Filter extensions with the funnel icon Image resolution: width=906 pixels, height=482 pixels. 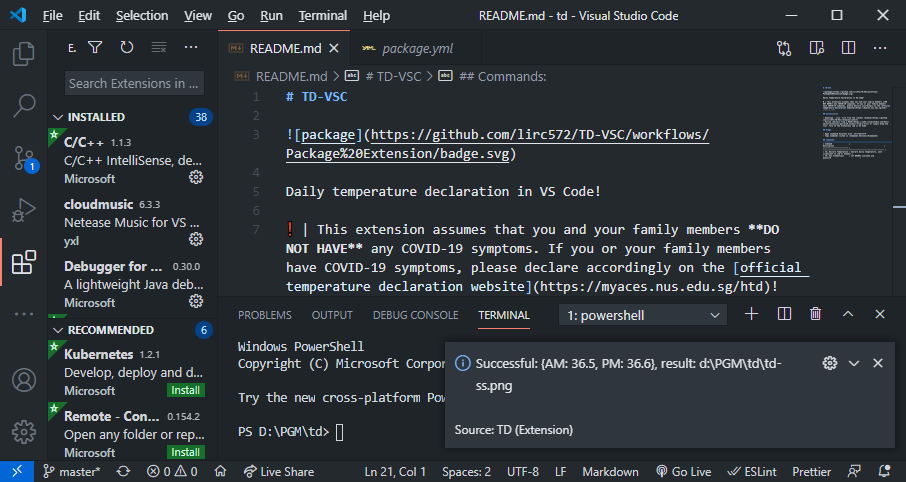[95, 47]
